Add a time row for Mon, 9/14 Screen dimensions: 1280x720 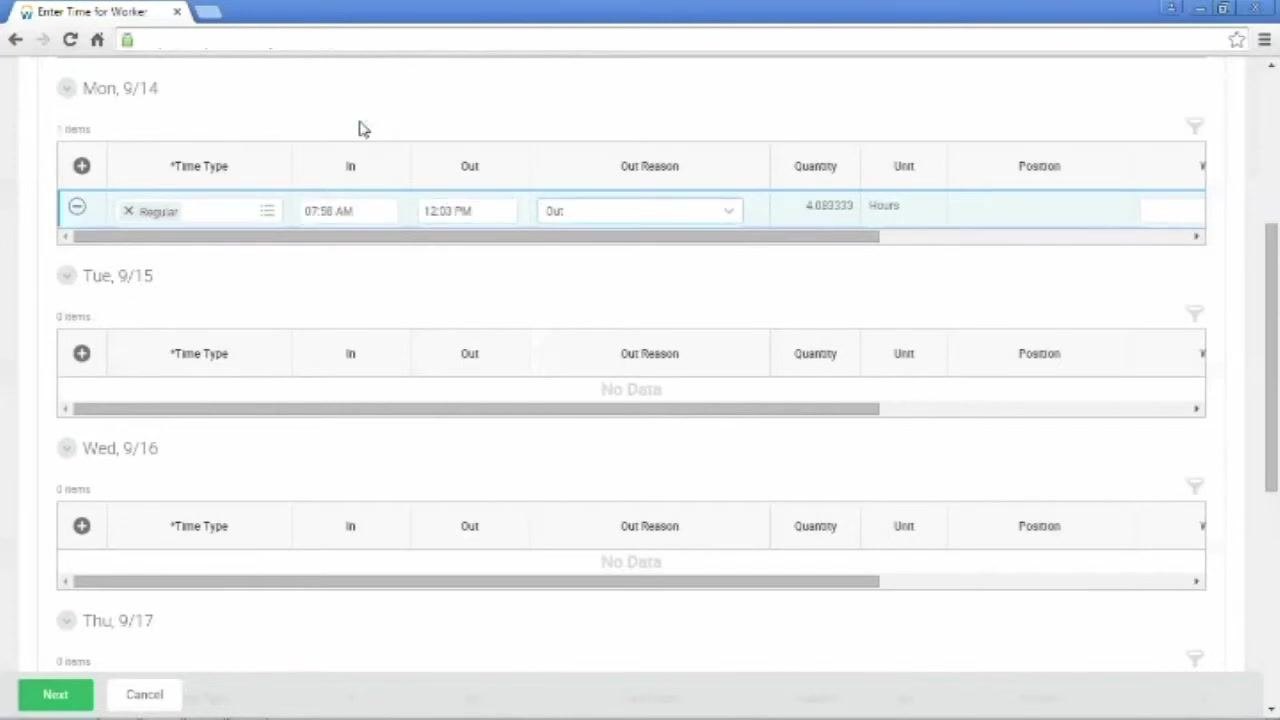pos(82,166)
